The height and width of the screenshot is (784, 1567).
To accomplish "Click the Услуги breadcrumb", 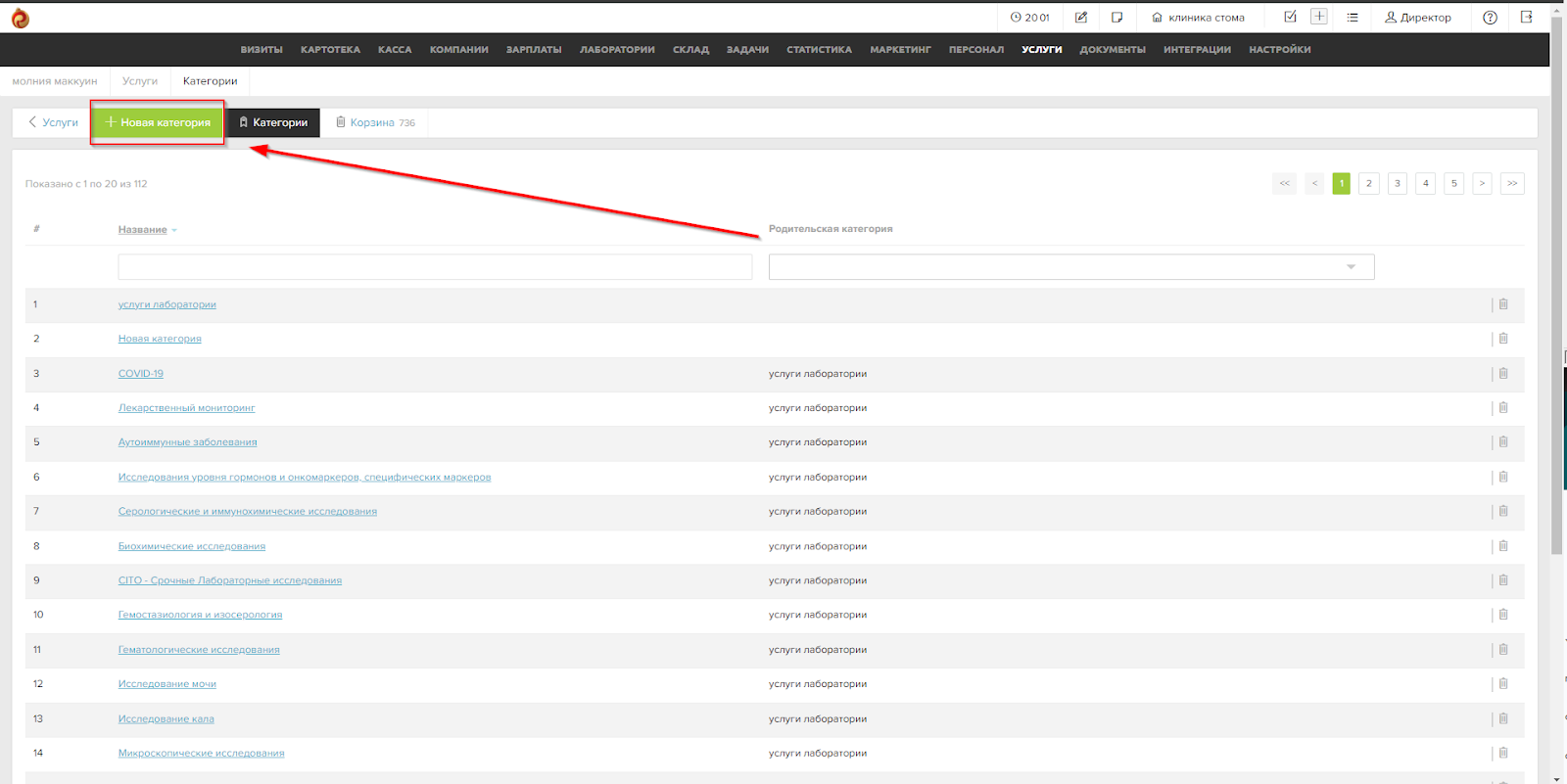I will pyautogui.click(x=140, y=81).
